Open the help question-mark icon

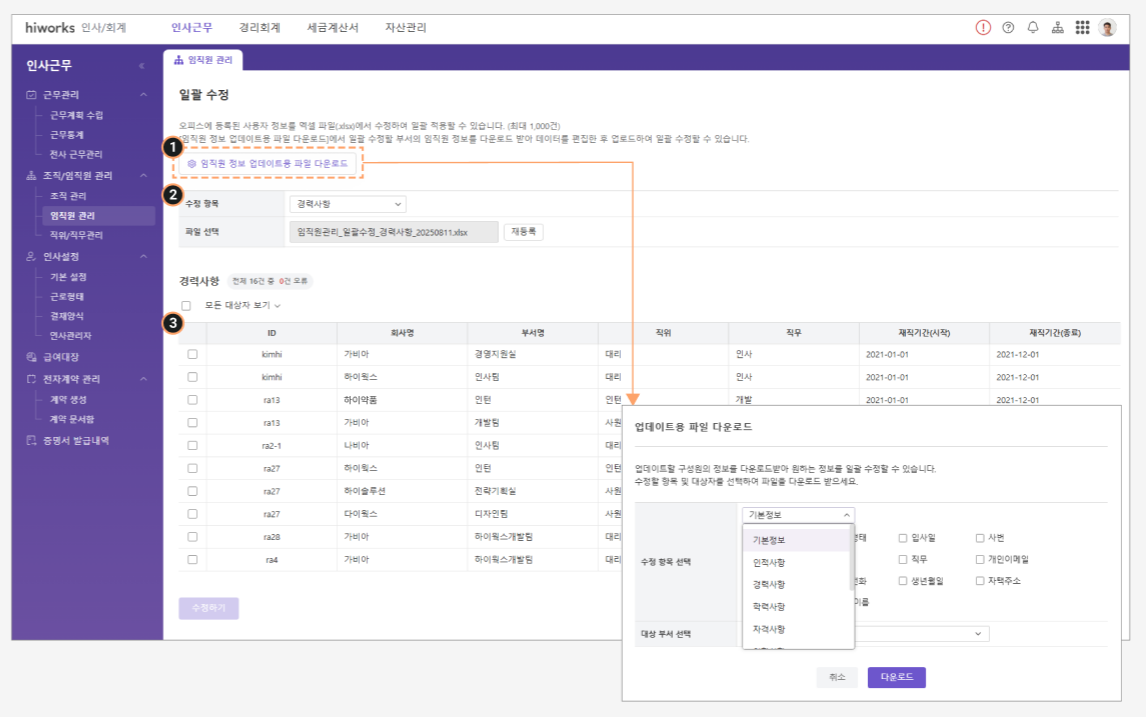[1008, 28]
